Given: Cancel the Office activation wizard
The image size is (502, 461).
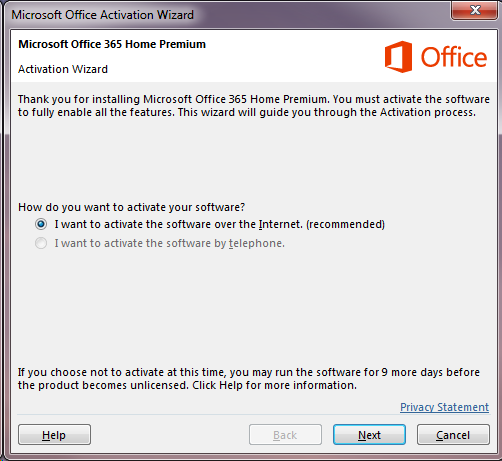Looking at the screenshot, I should tap(453, 435).
